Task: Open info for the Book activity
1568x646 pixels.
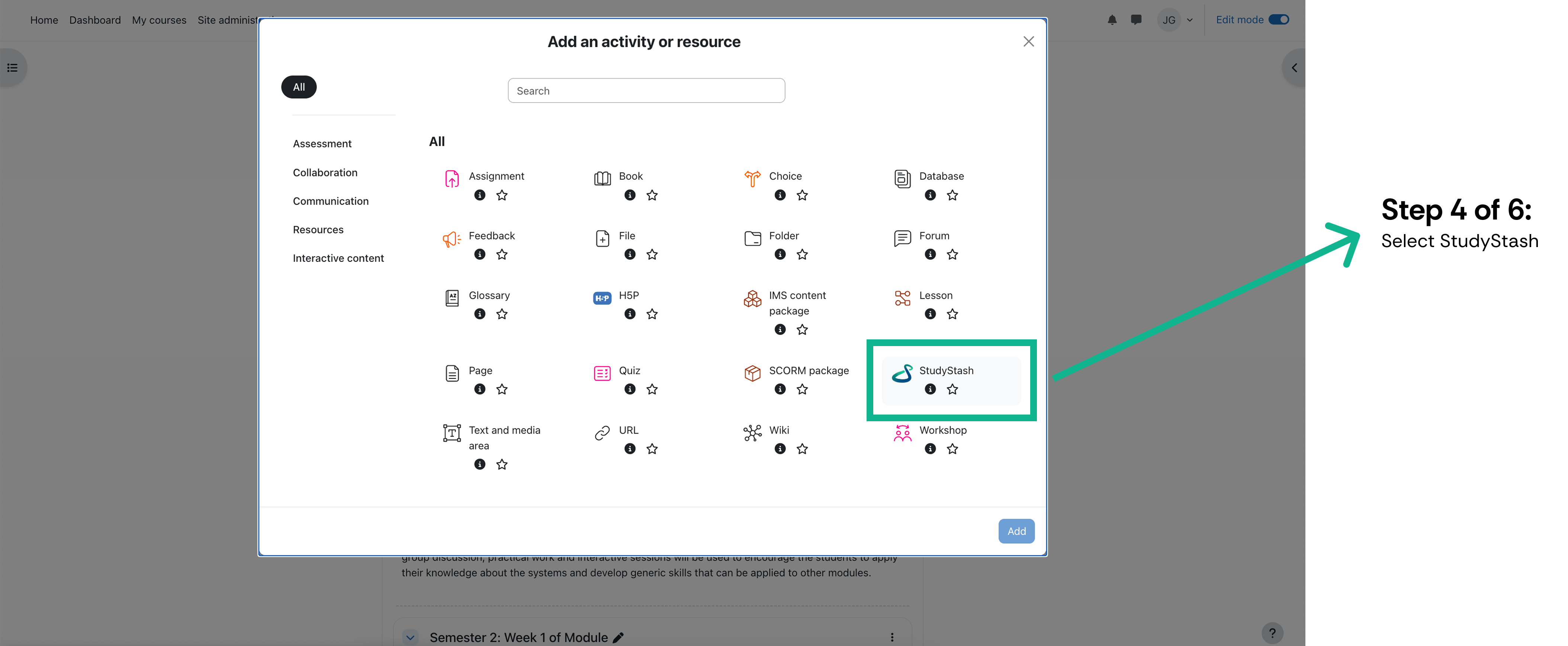Action: 630,195
